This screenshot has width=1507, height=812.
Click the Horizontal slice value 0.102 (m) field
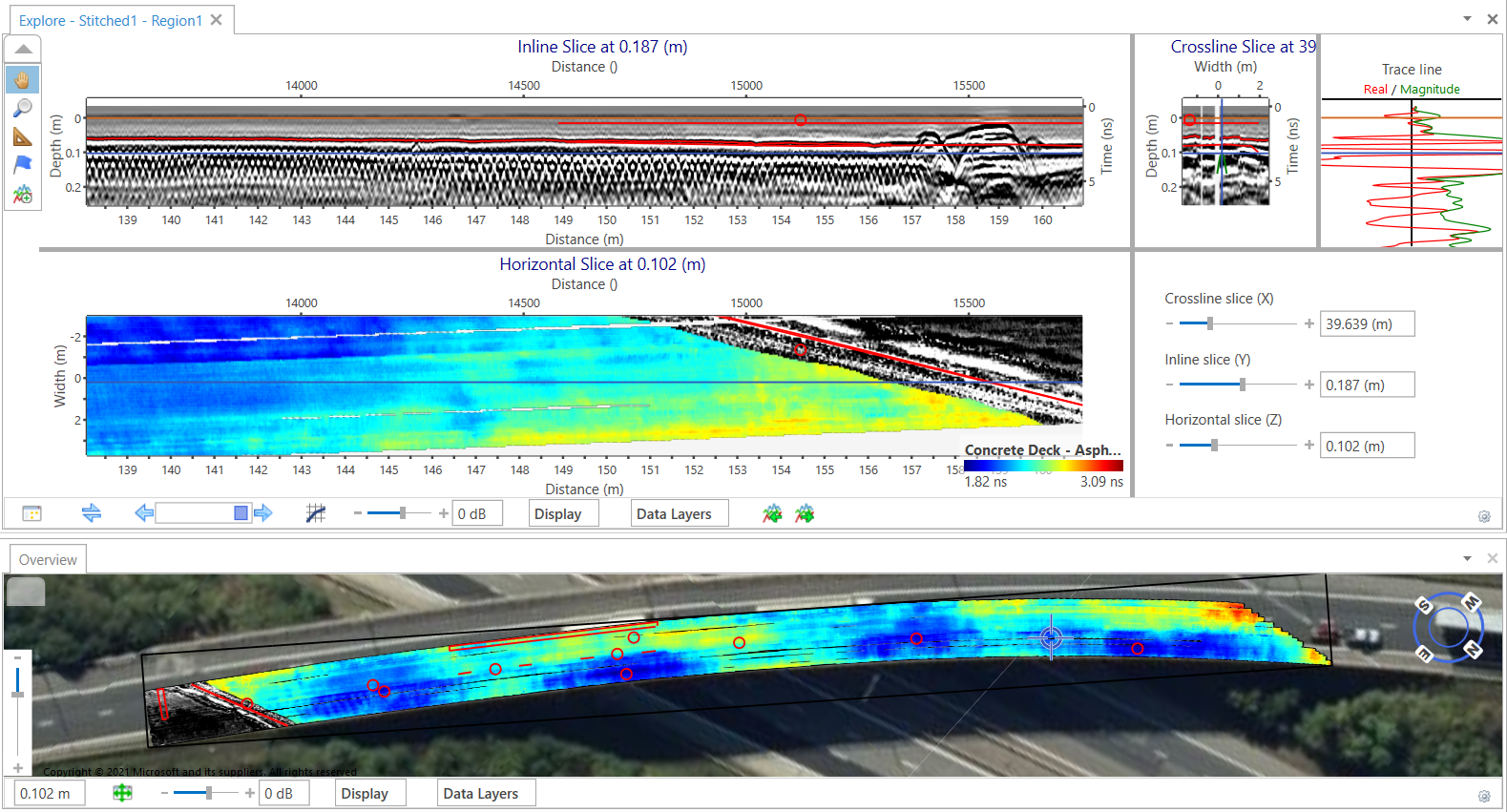tap(1367, 446)
